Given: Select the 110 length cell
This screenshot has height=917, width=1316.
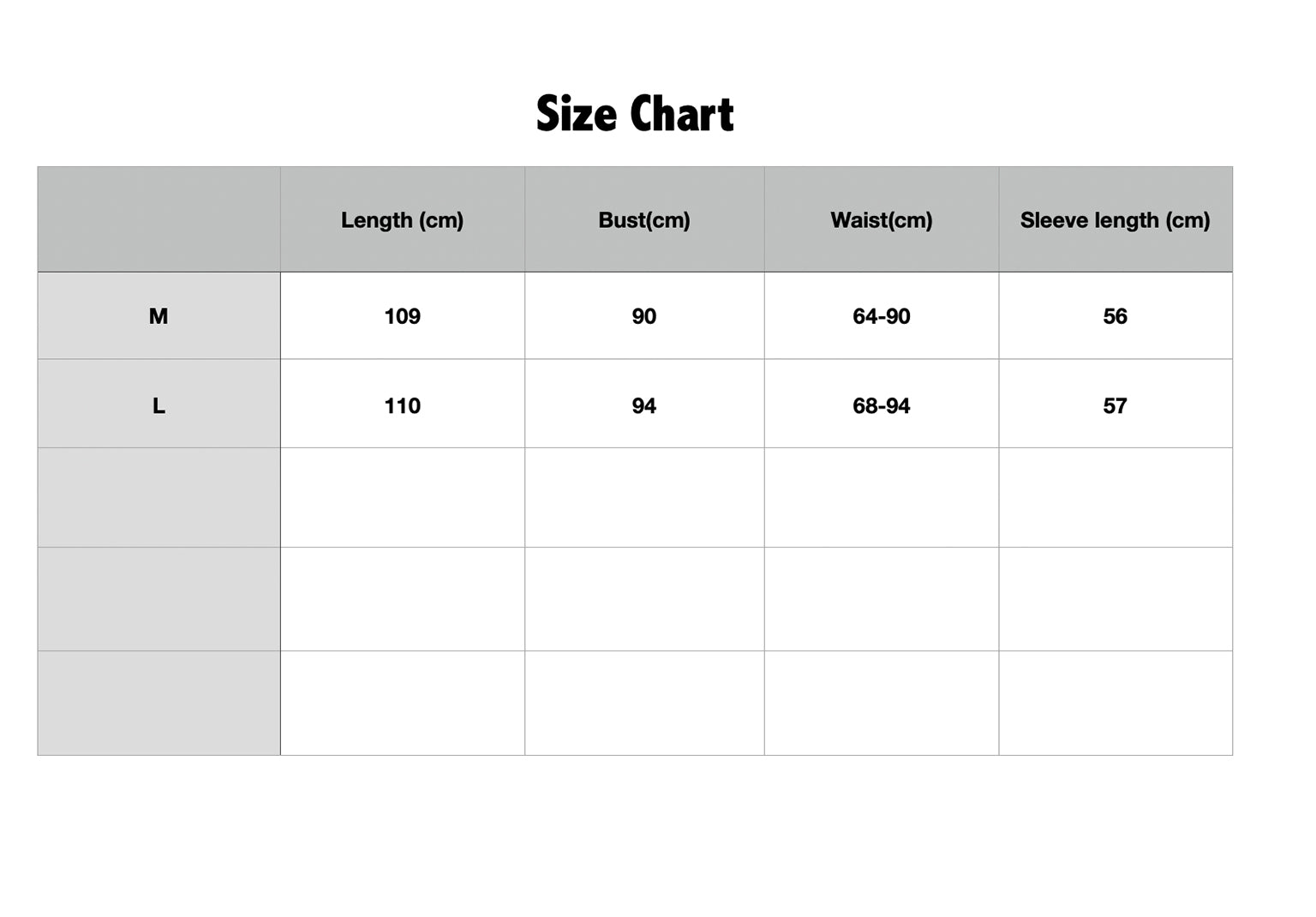Looking at the screenshot, I should pos(402,405).
